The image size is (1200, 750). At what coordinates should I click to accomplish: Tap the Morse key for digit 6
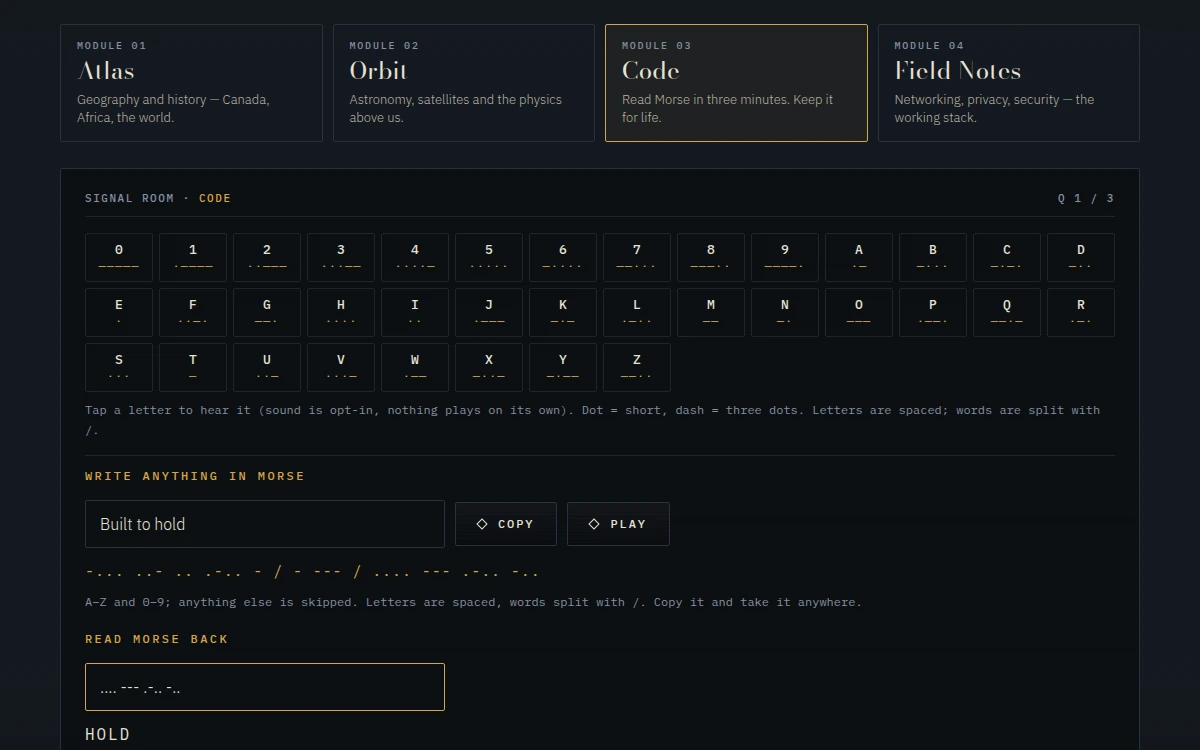[563, 257]
